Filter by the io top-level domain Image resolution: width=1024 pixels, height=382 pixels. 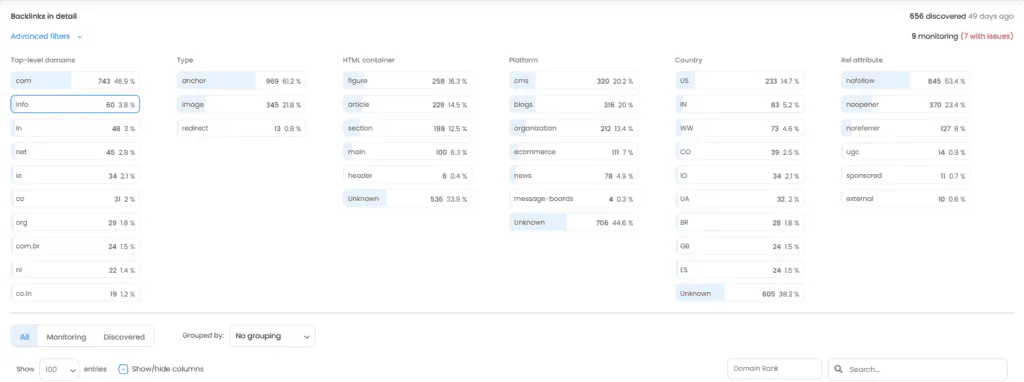coord(75,176)
